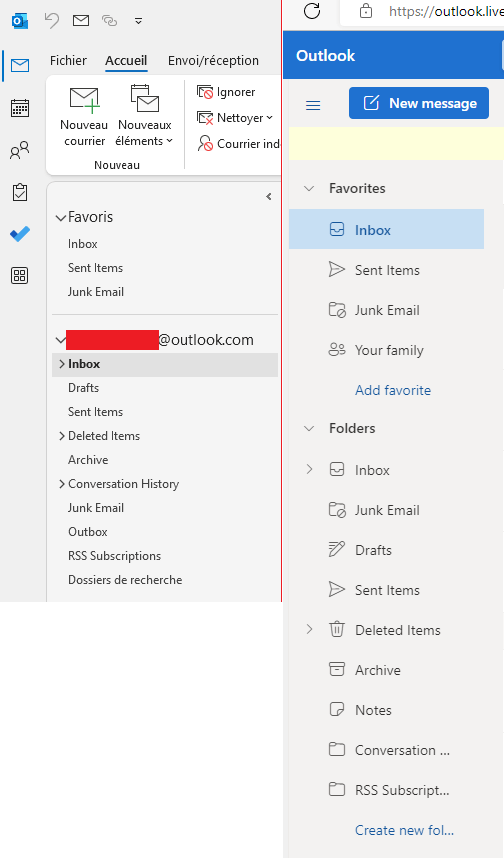The image size is (504, 858).
Task: Click Create new folder link
Action: pos(404,830)
